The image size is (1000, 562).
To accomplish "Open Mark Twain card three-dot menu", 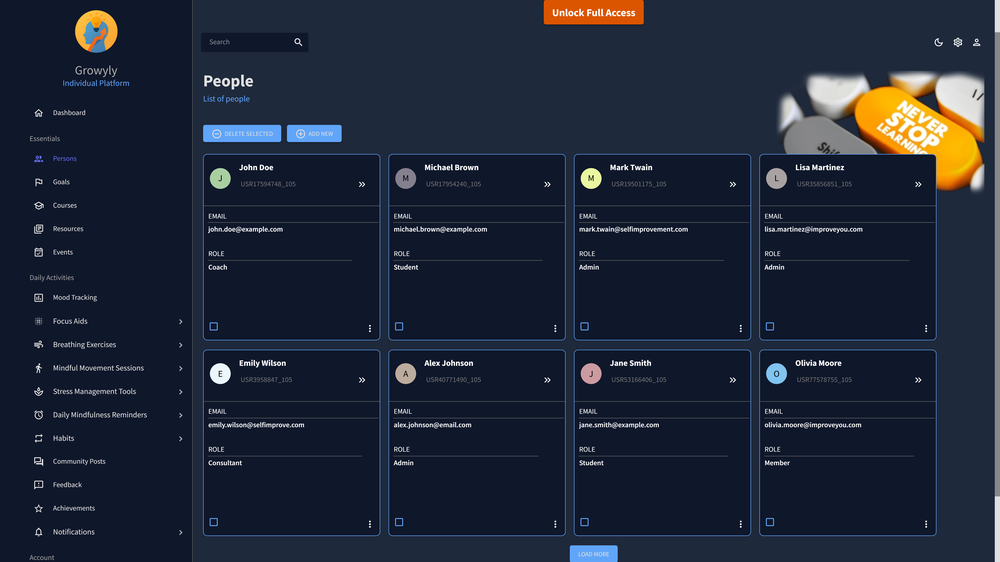I will click(740, 329).
